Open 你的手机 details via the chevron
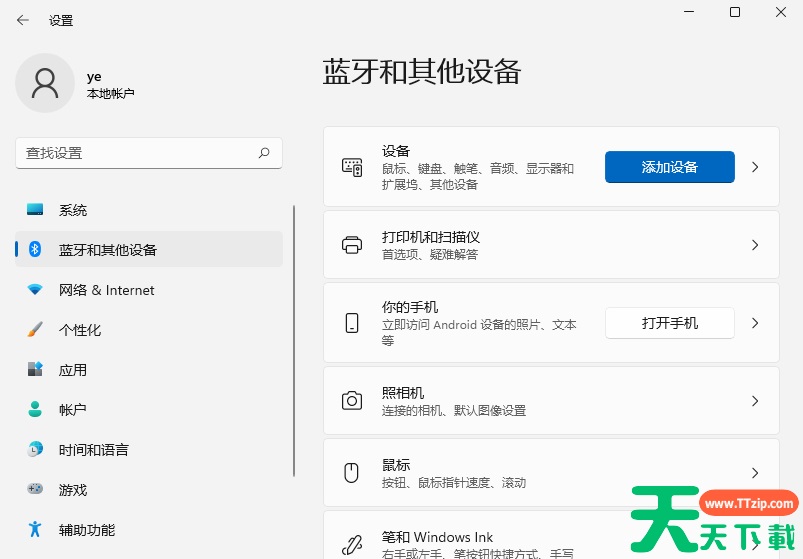 755,323
